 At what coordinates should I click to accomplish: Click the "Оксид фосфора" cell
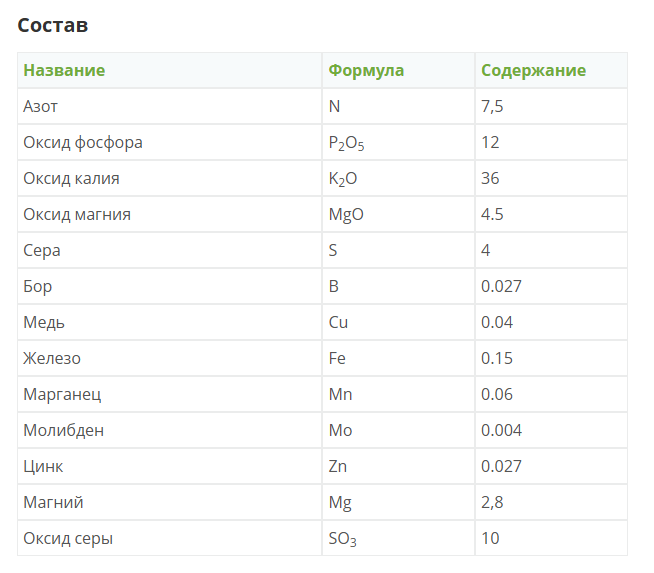coord(83,142)
